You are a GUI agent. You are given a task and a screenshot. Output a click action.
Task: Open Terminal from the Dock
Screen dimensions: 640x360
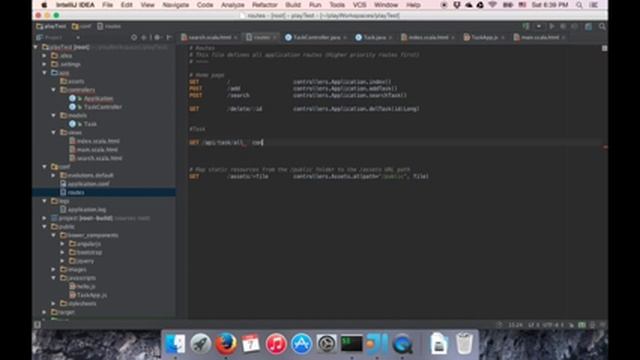pos(351,344)
